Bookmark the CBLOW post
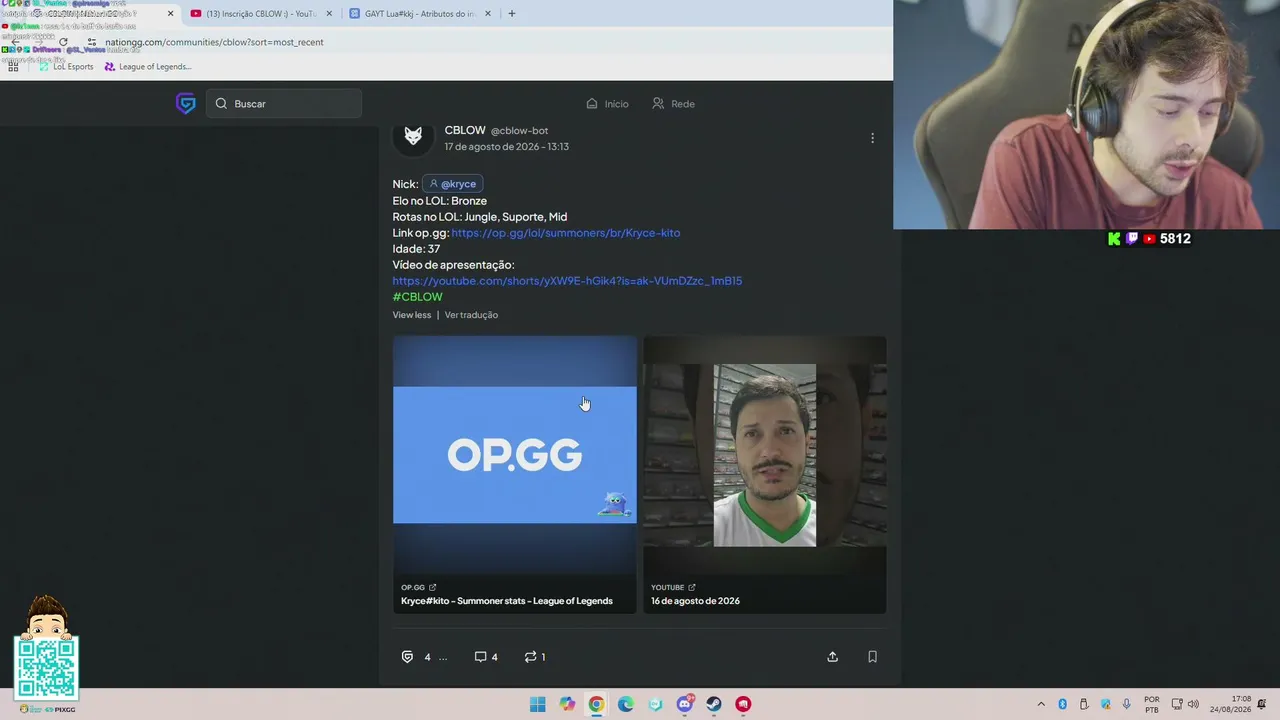Viewport: 1280px width, 720px height. (x=872, y=657)
